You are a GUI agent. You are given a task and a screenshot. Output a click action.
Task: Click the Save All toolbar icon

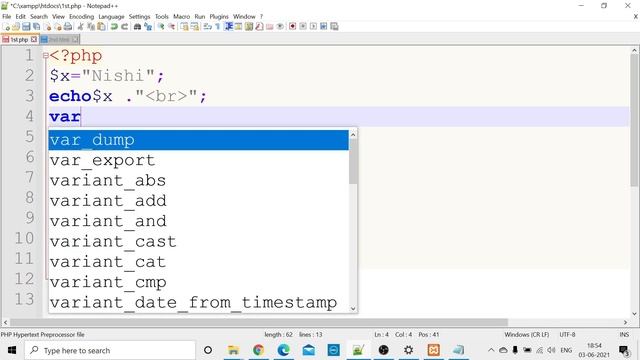click(37, 27)
